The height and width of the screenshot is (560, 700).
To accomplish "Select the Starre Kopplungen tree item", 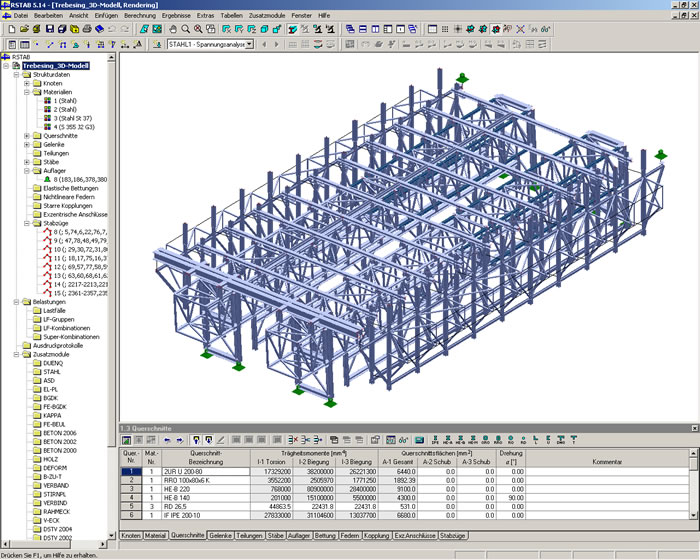I will pos(68,206).
